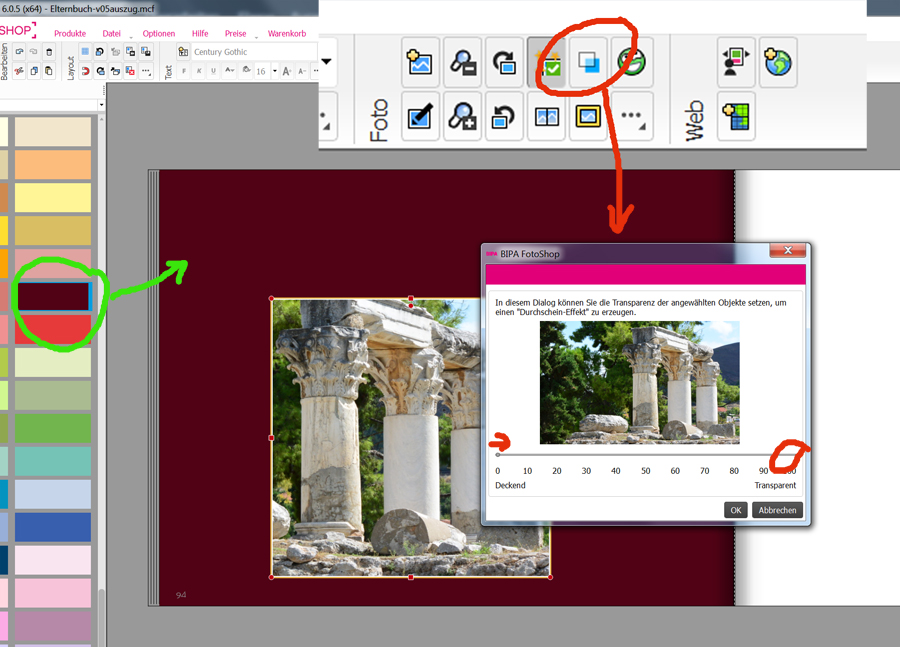Click the zoom out photo magnifier icon
The width and height of the screenshot is (900, 647).
pos(462,63)
